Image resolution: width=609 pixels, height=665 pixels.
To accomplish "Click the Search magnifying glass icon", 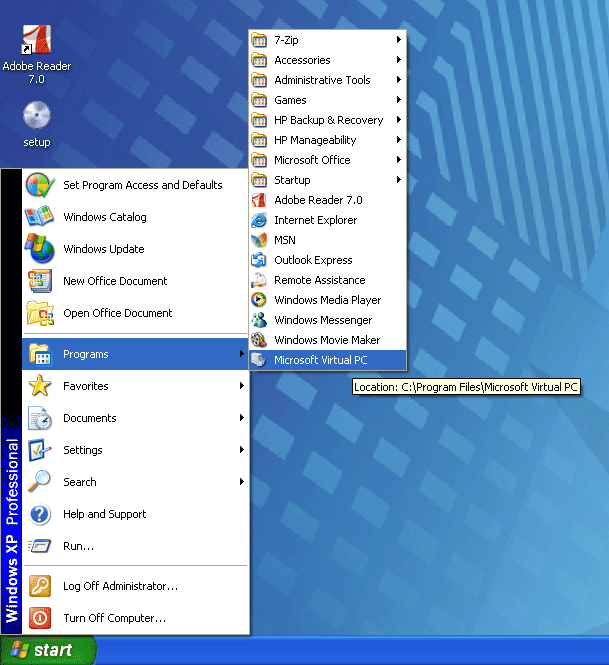I will [x=39, y=481].
